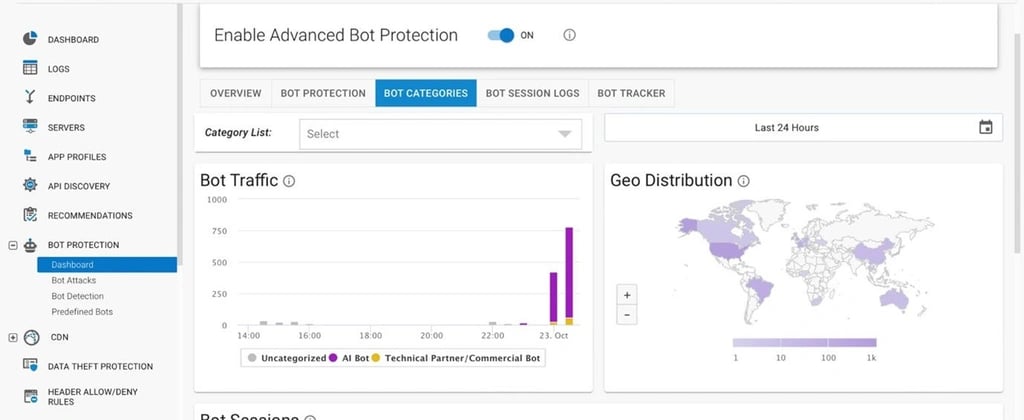
Task: Click the Data Theft Protection icon
Action: click(30, 367)
